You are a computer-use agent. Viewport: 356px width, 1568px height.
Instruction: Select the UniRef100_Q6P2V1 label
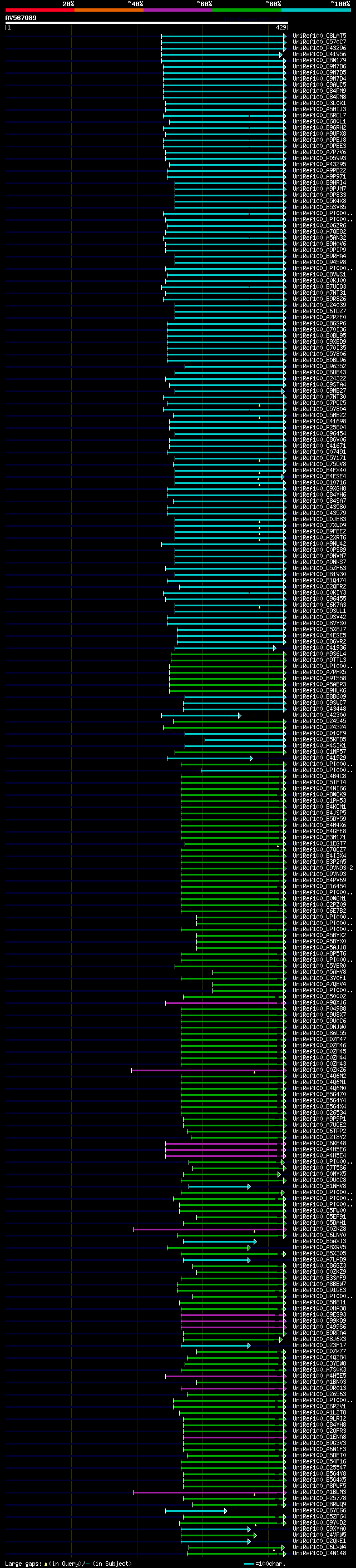point(319,1406)
